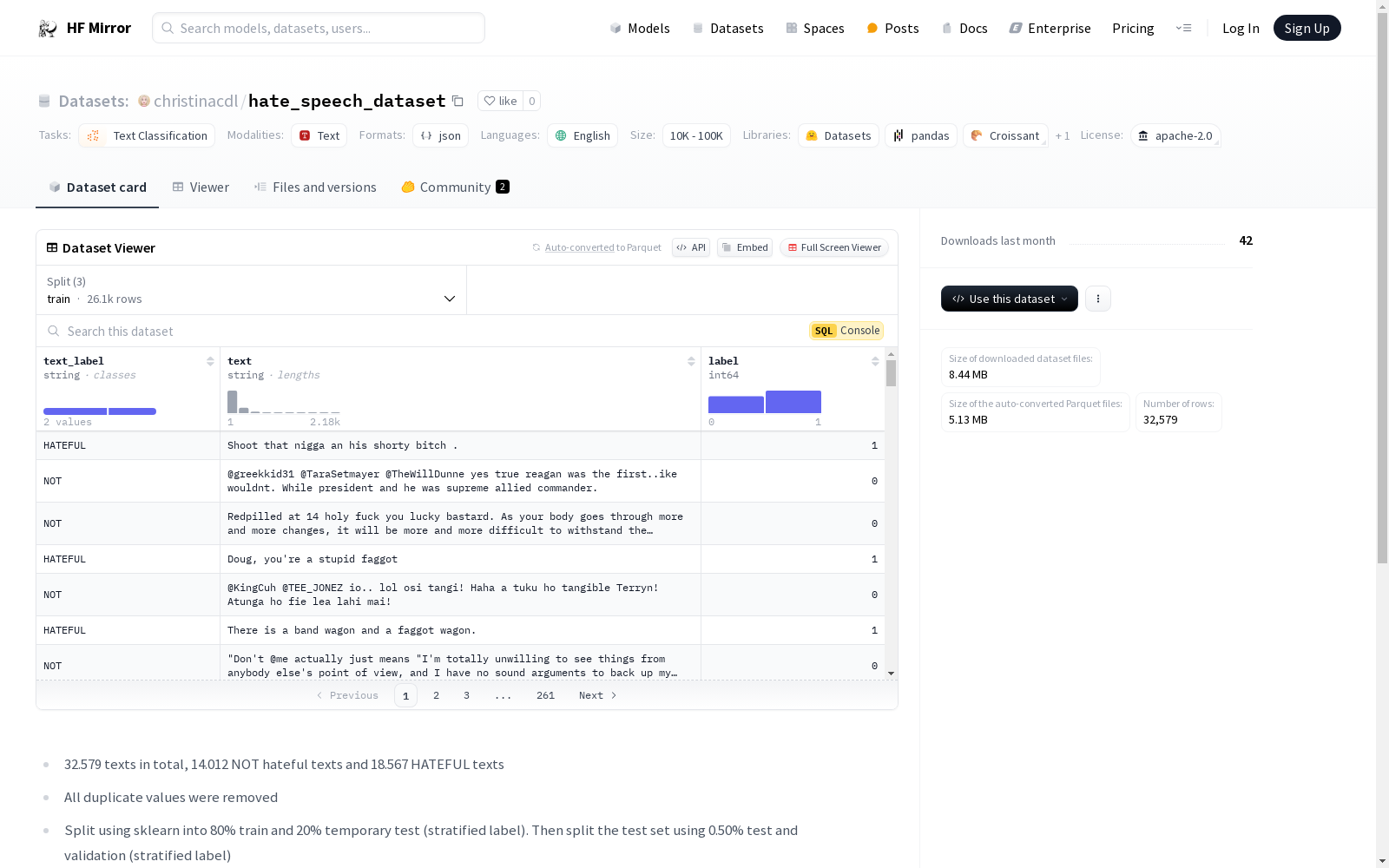Click the hate_speech_dataset title link
The height and width of the screenshot is (868, 1389).
(347, 102)
